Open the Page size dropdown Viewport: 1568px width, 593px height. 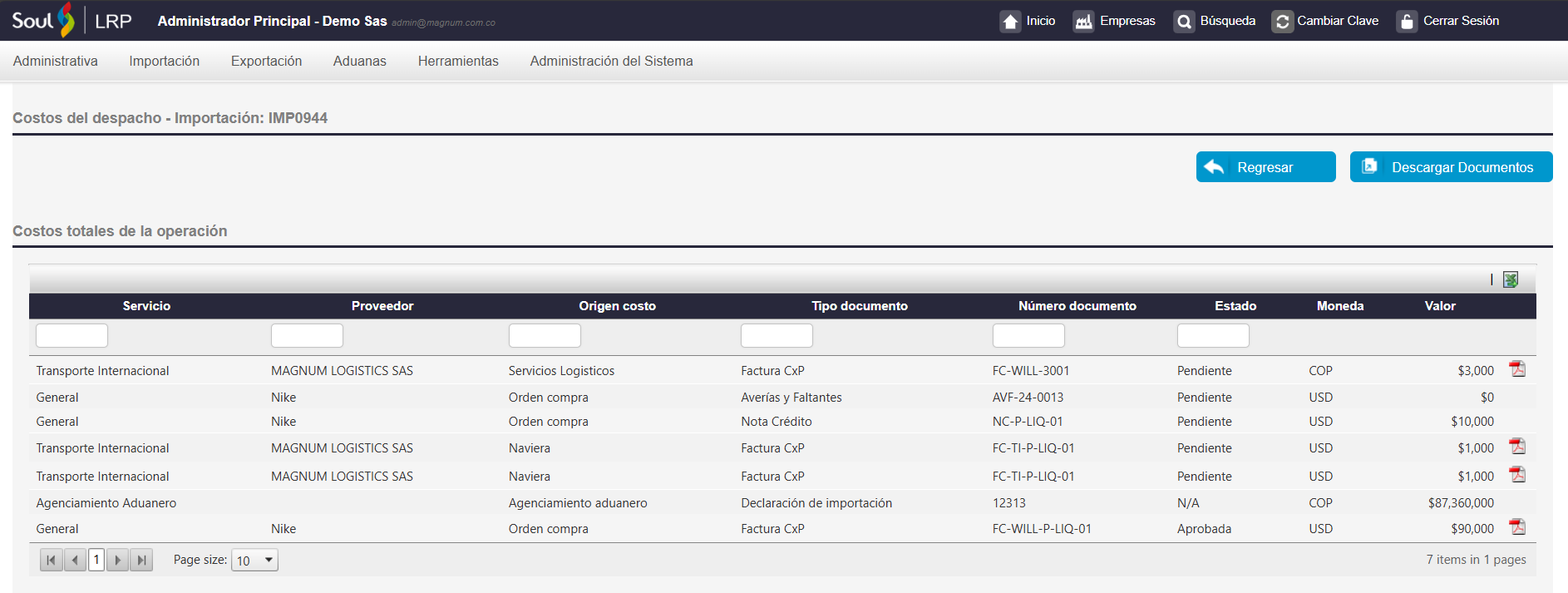coord(254,560)
